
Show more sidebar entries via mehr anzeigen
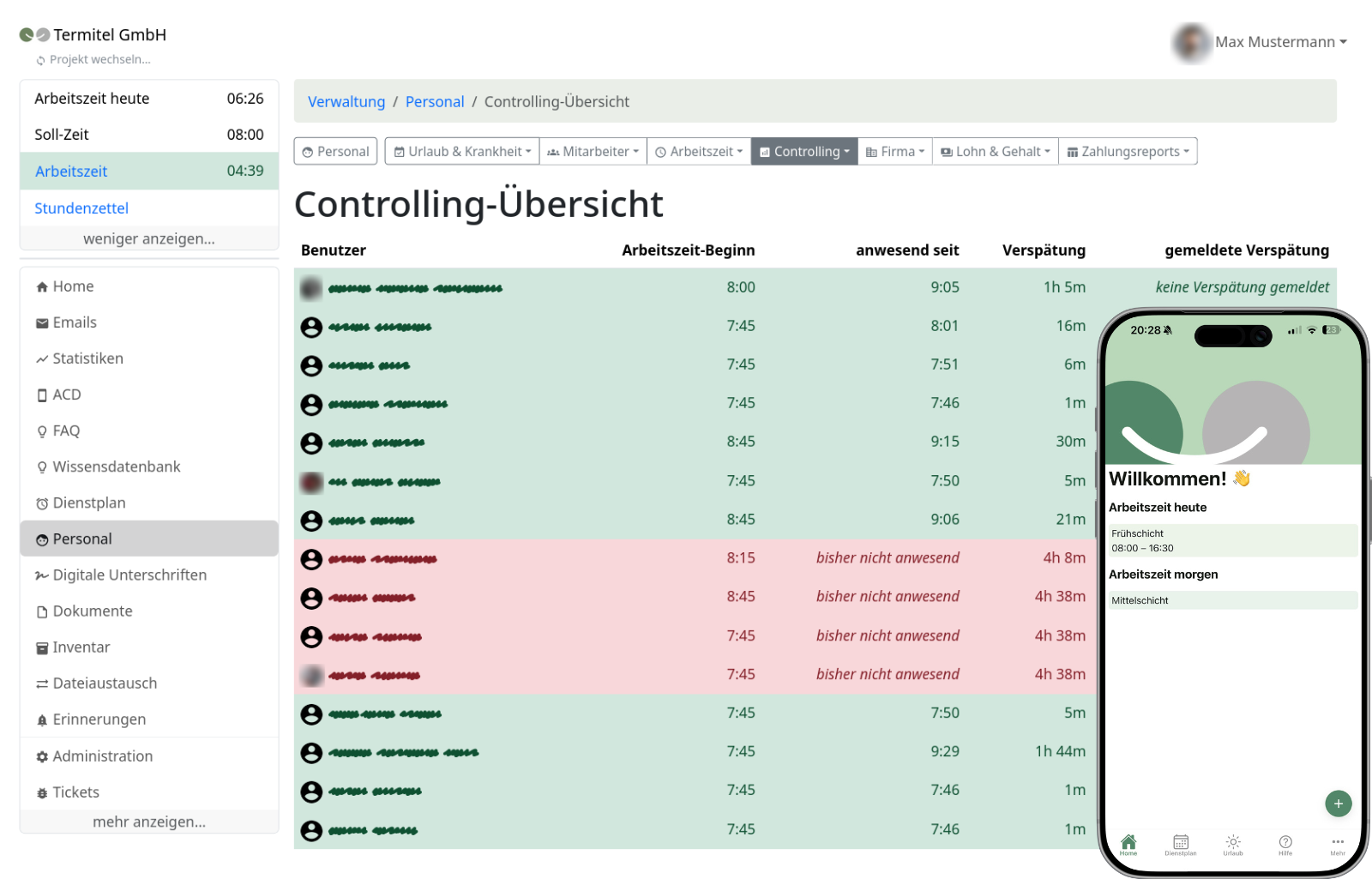click(x=149, y=822)
